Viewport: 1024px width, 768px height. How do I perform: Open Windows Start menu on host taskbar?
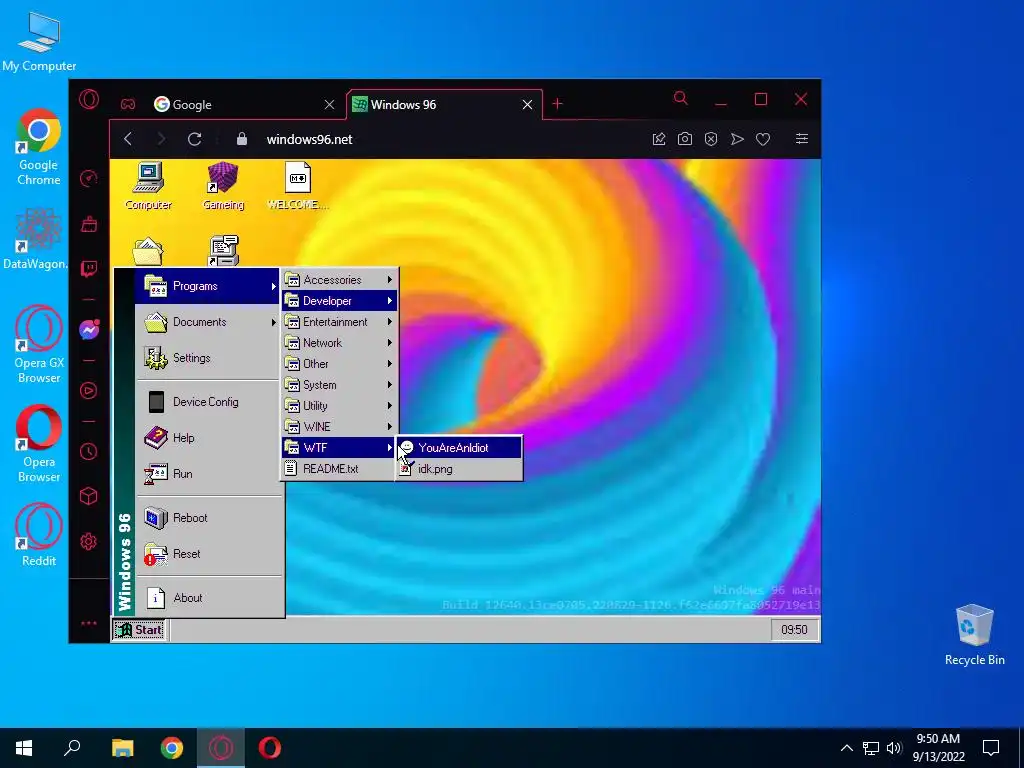24,748
